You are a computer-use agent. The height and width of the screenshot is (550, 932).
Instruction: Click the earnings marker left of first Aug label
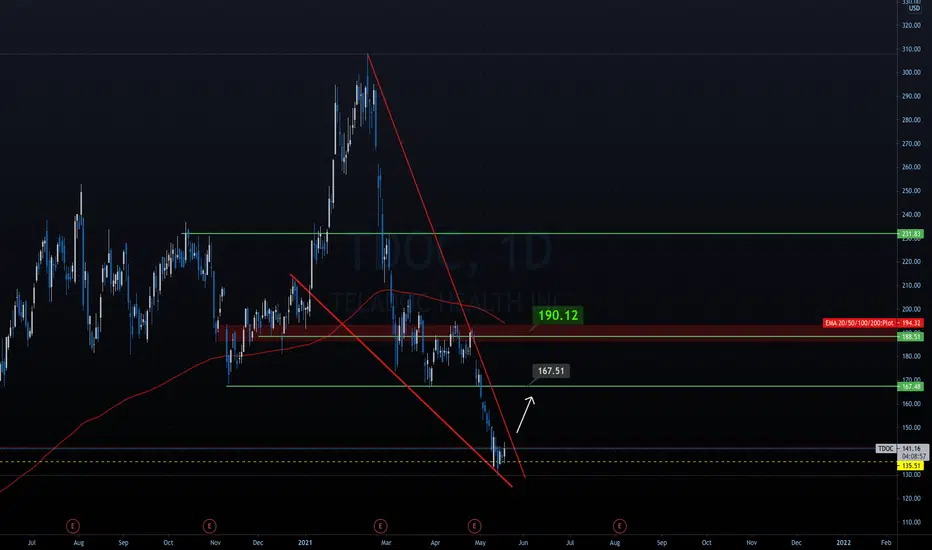(73, 526)
